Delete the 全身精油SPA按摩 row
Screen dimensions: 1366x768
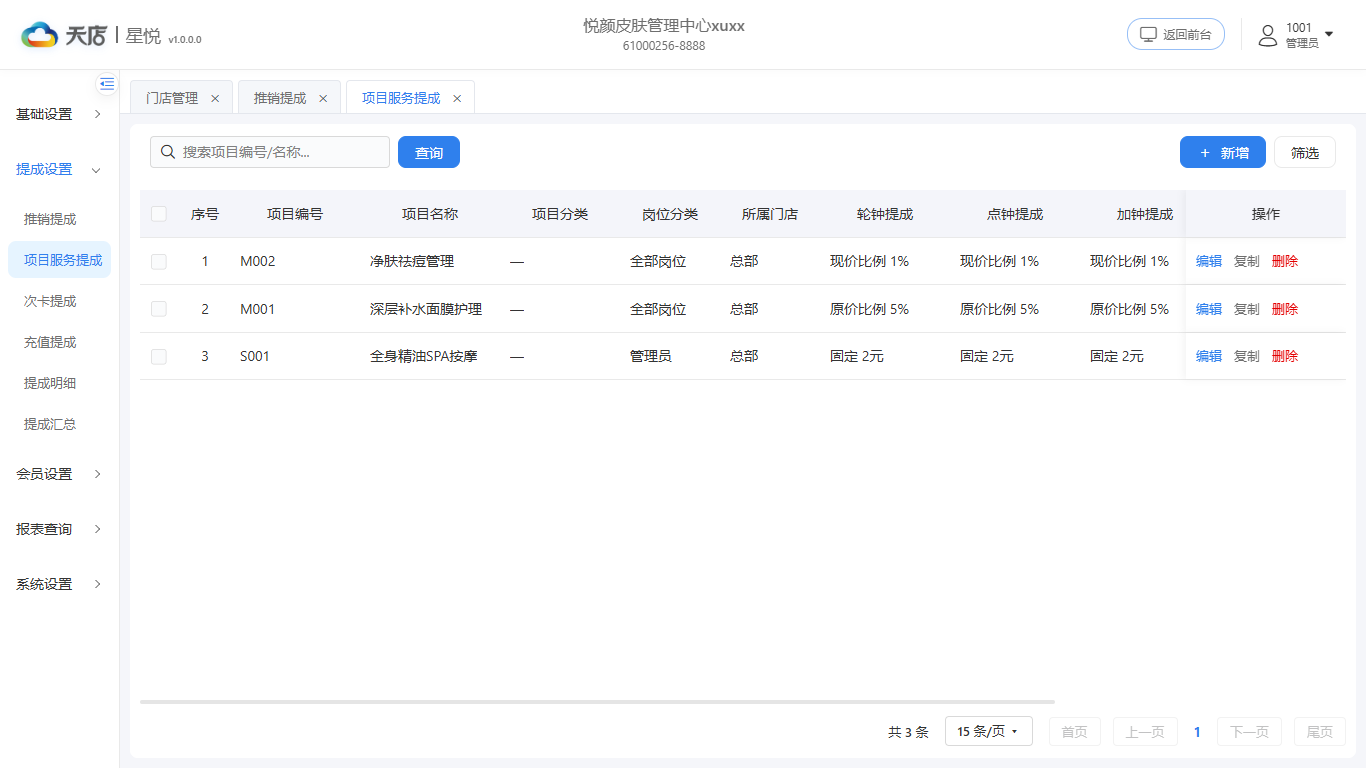[x=1285, y=356]
